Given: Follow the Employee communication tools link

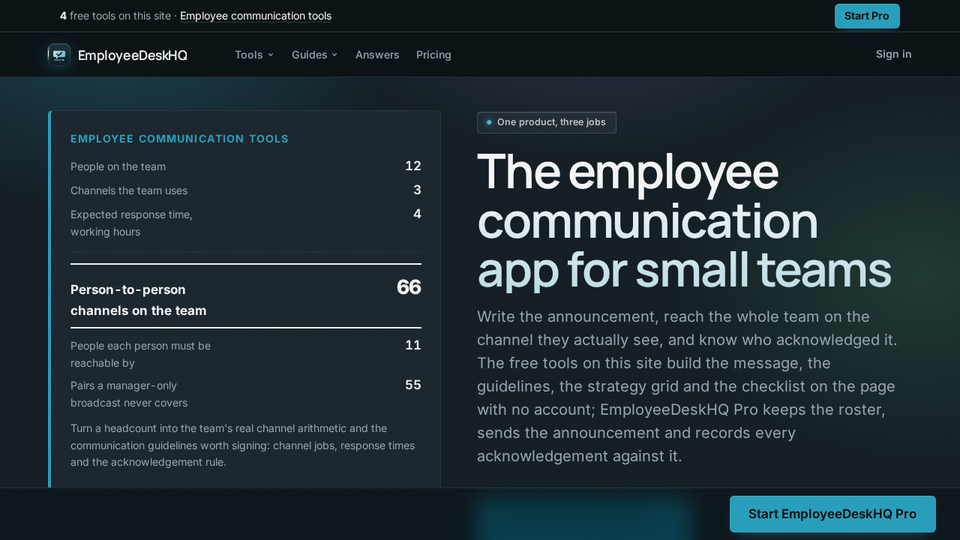Looking at the screenshot, I should point(255,16).
